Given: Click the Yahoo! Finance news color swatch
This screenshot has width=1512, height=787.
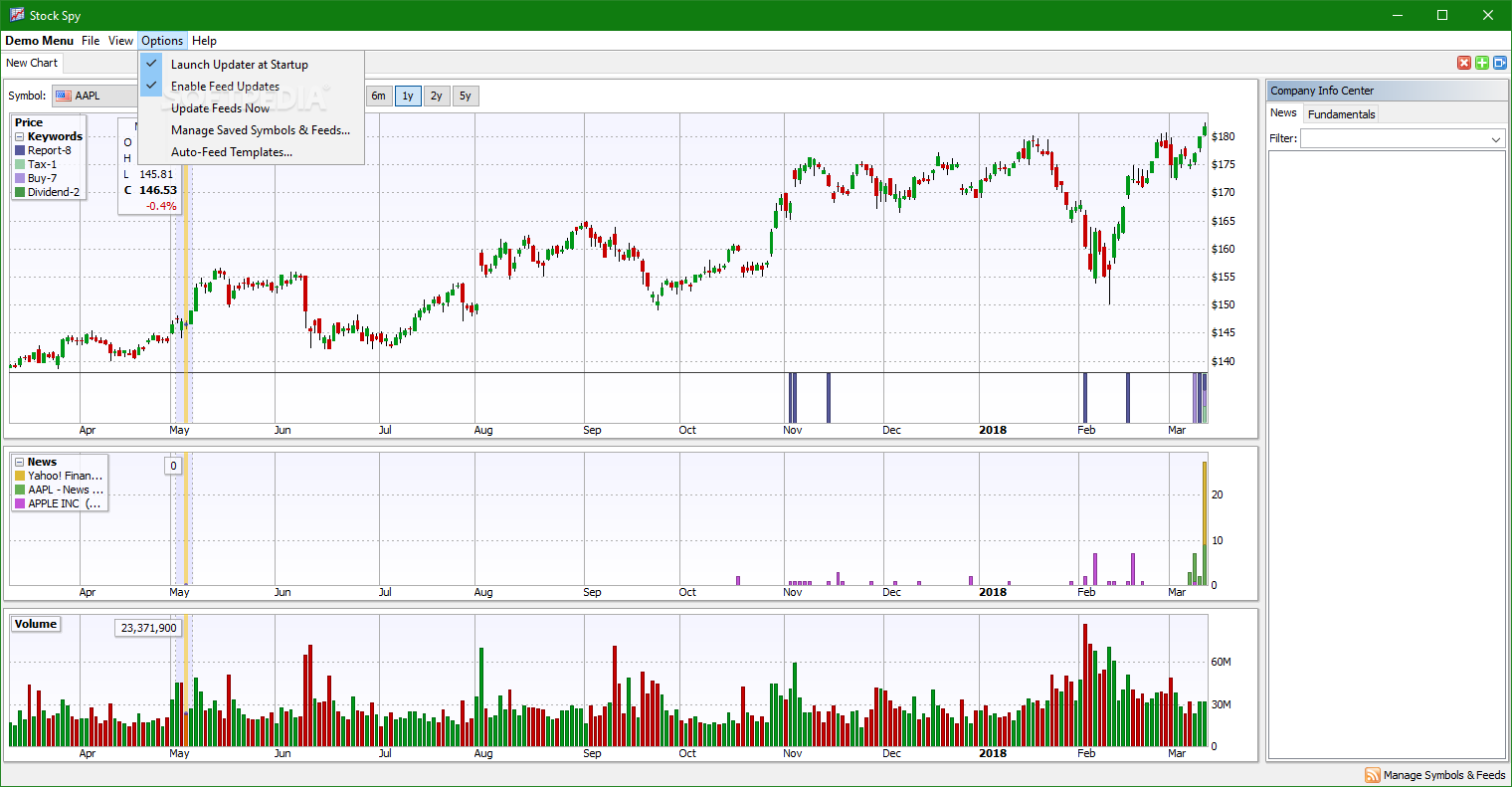Looking at the screenshot, I should click(x=20, y=476).
